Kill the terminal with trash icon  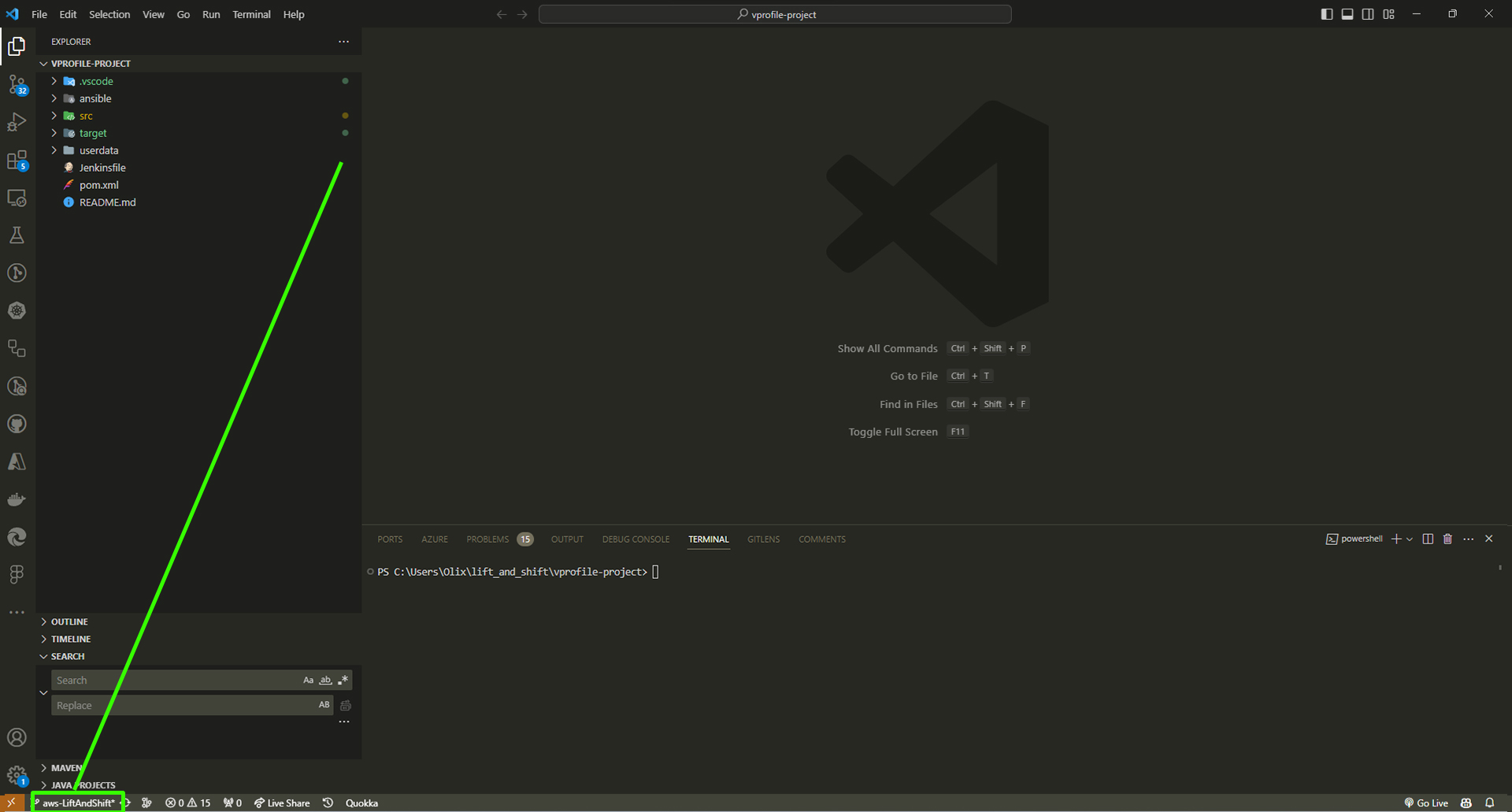pyautogui.click(x=1447, y=539)
